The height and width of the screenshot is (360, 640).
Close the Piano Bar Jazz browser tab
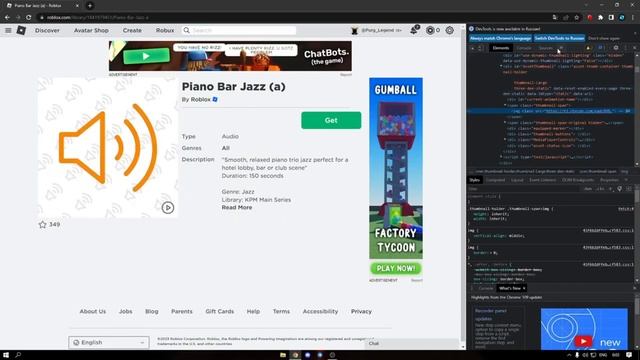pos(78,6)
